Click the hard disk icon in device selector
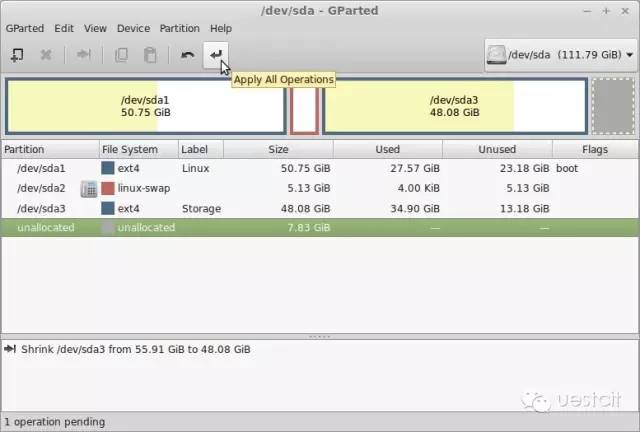Image resolution: width=640 pixels, height=432 pixels. (x=496, y=55)
